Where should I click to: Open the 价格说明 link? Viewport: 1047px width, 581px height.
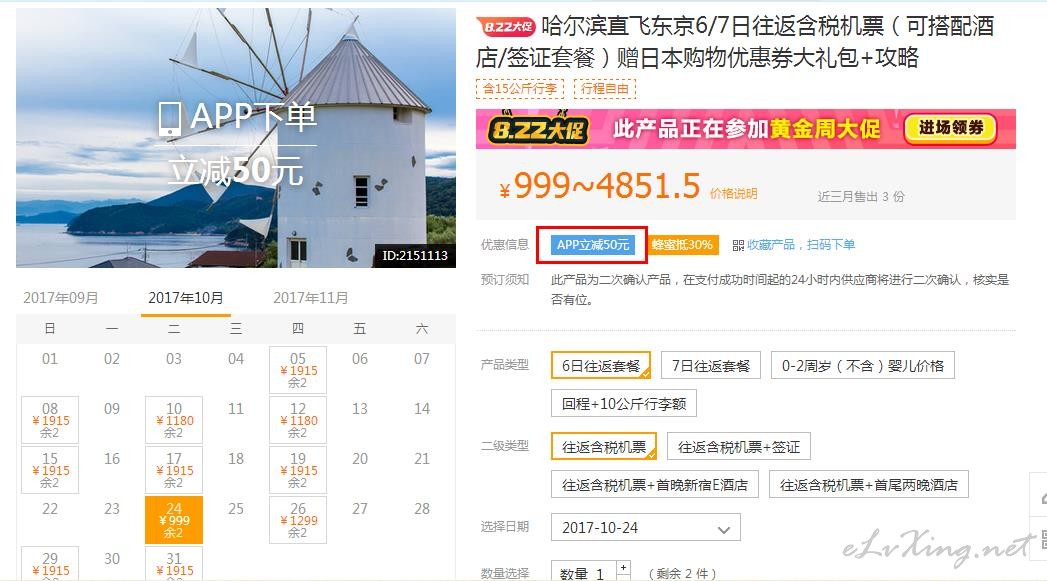point(733,194)
